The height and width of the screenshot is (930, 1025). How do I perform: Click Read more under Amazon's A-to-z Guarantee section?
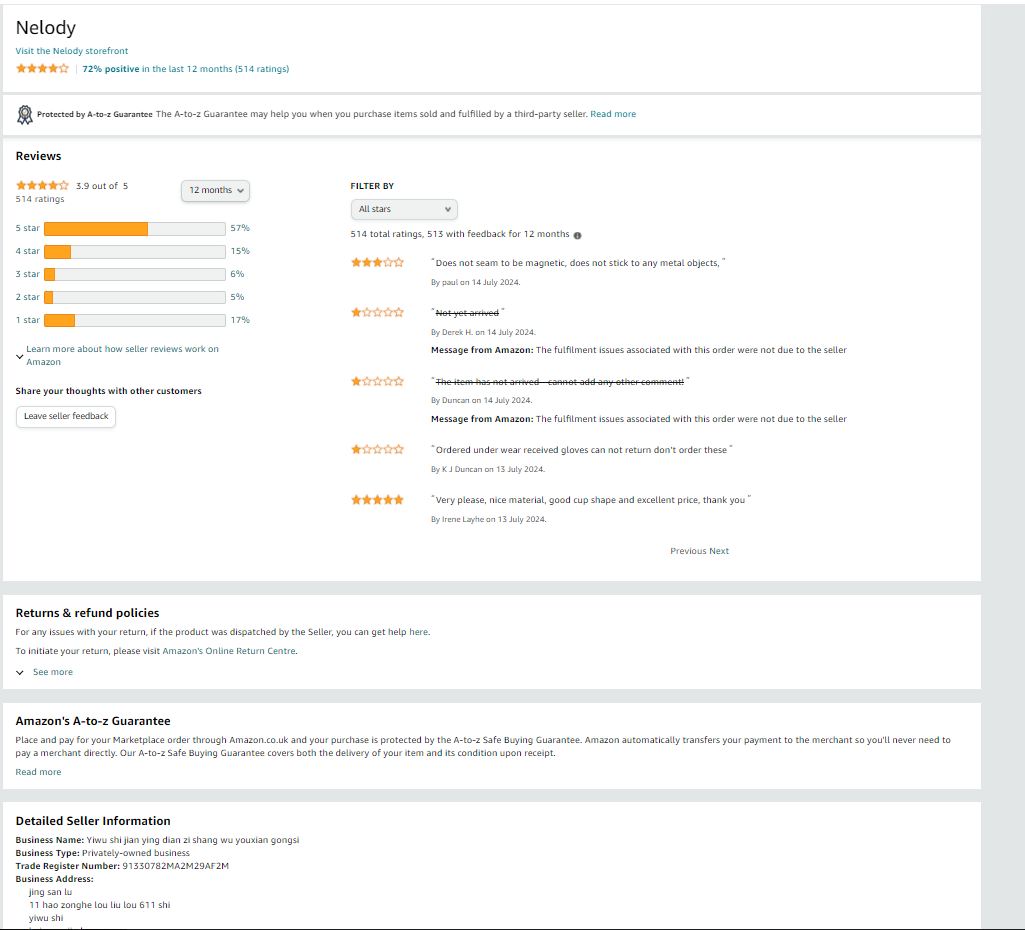tap(39, 772)
